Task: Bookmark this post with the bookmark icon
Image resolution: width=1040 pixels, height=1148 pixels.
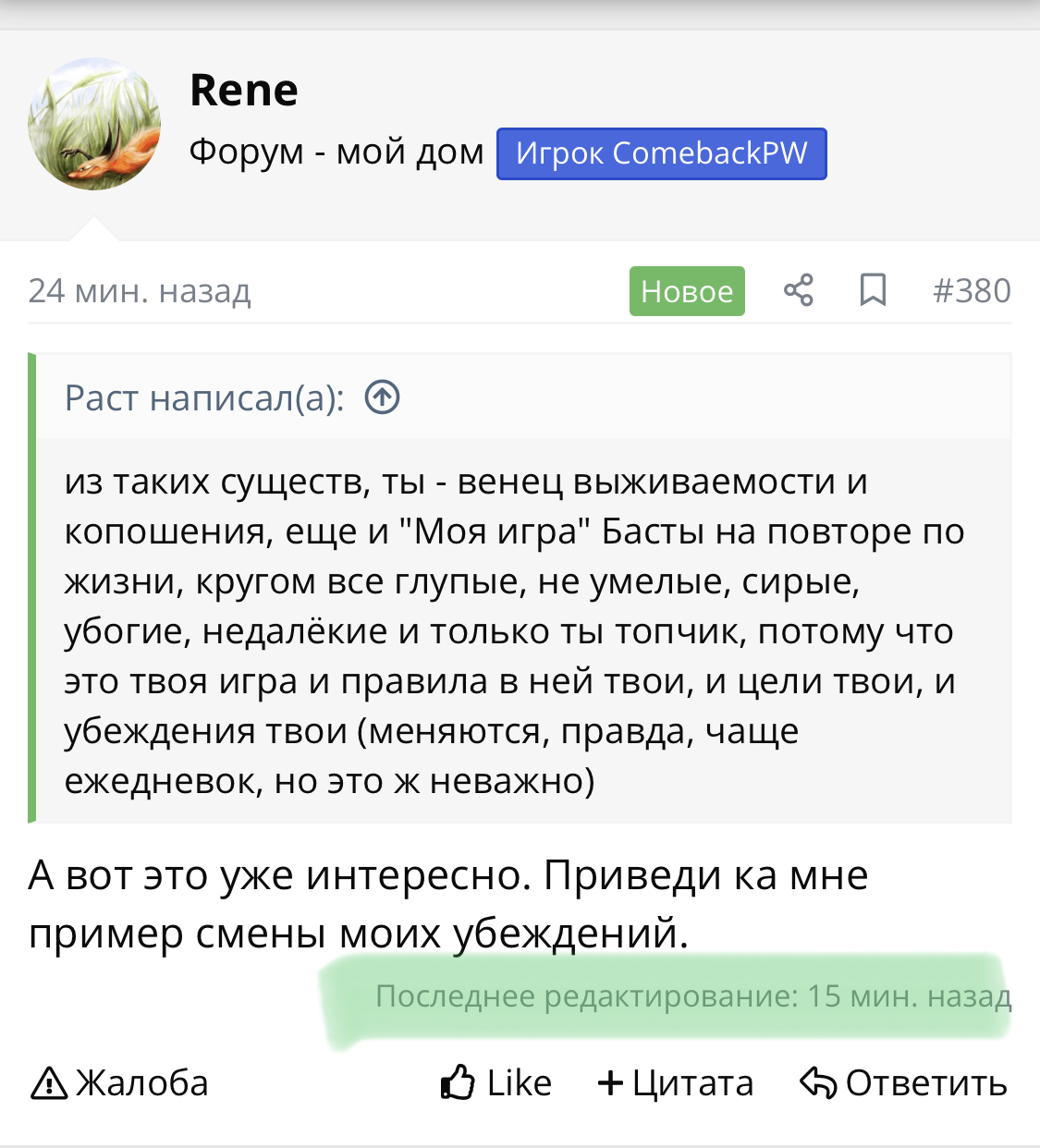Action: (873, 290)
